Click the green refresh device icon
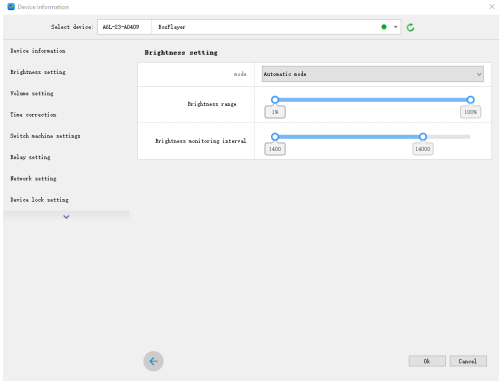Screen dimensions: 504x385 click(x=410, y=27)
